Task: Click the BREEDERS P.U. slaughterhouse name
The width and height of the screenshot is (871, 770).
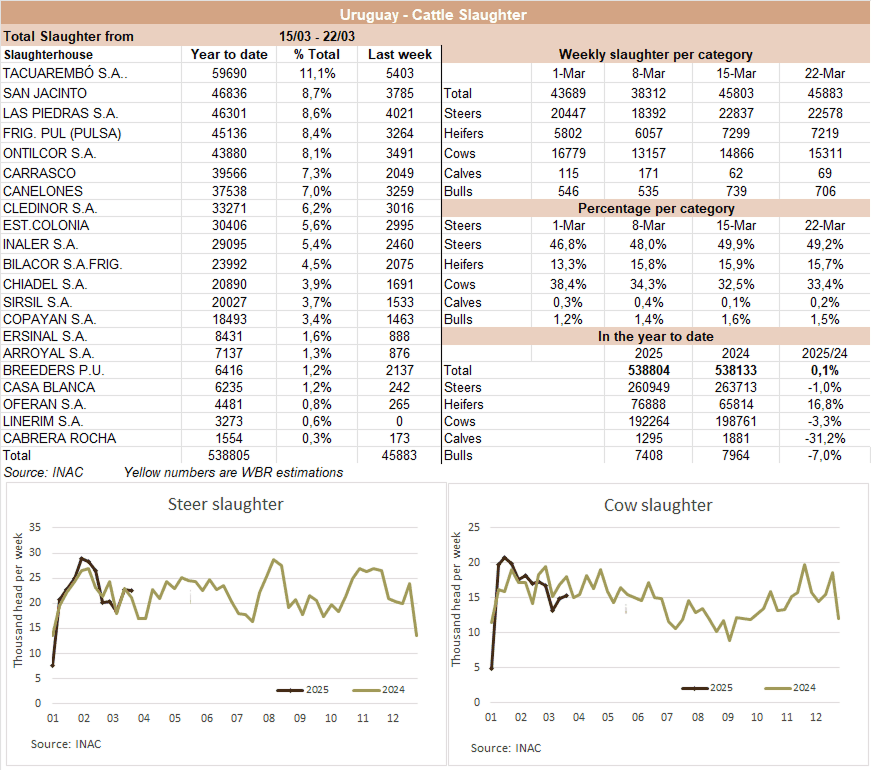Action: [48, 370]
